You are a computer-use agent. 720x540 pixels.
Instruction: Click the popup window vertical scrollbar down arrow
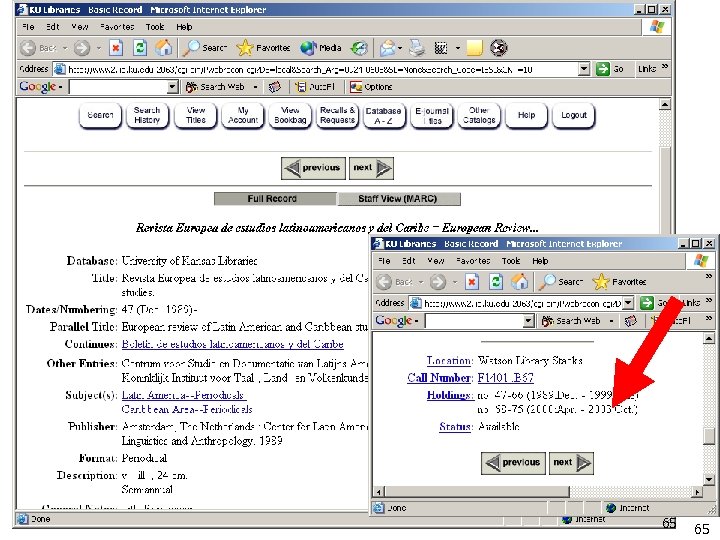click(x=709, y=479)
